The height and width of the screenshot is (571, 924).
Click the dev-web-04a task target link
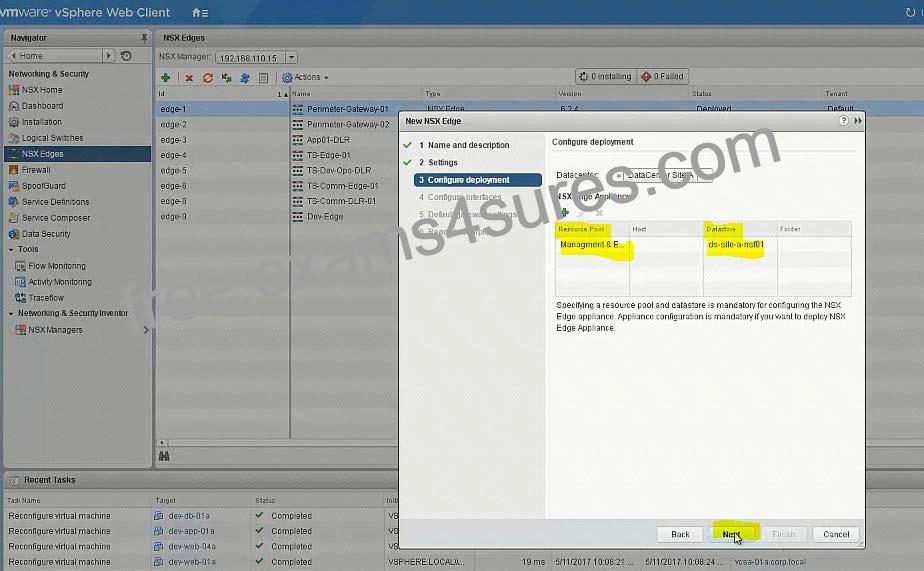192,546
